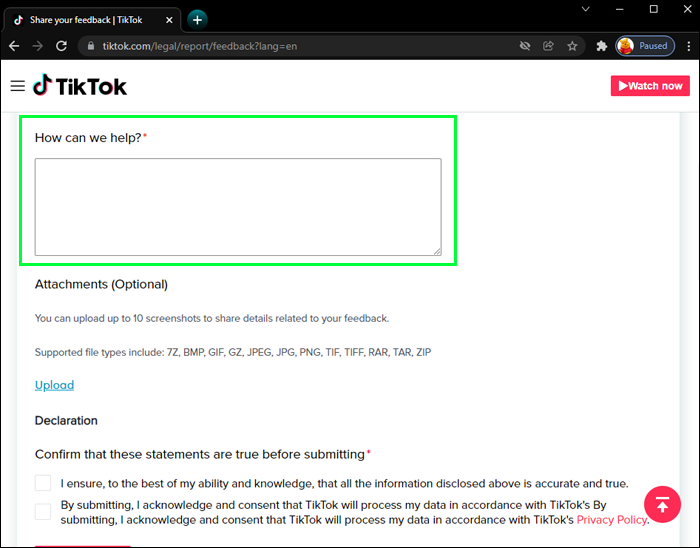Click the crossed-out eye icon in address bar
The height and width of the screenshot is (548, 700).
click(x=525, y=46)
